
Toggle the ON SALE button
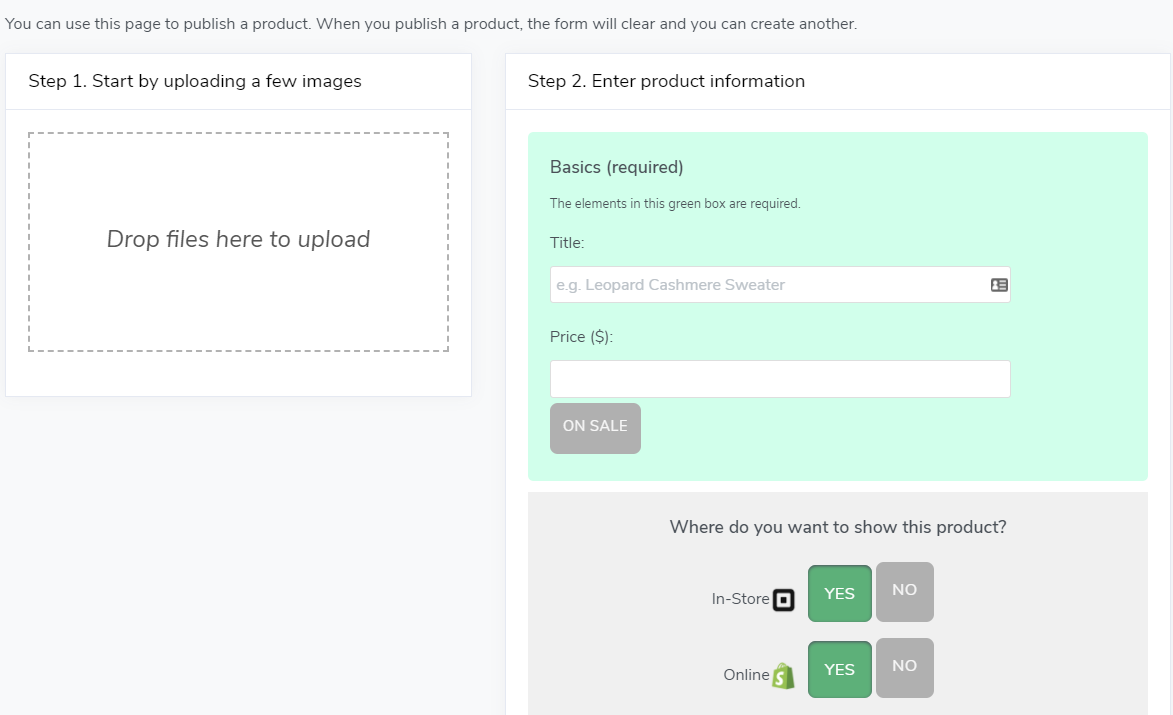coord(595,428)
